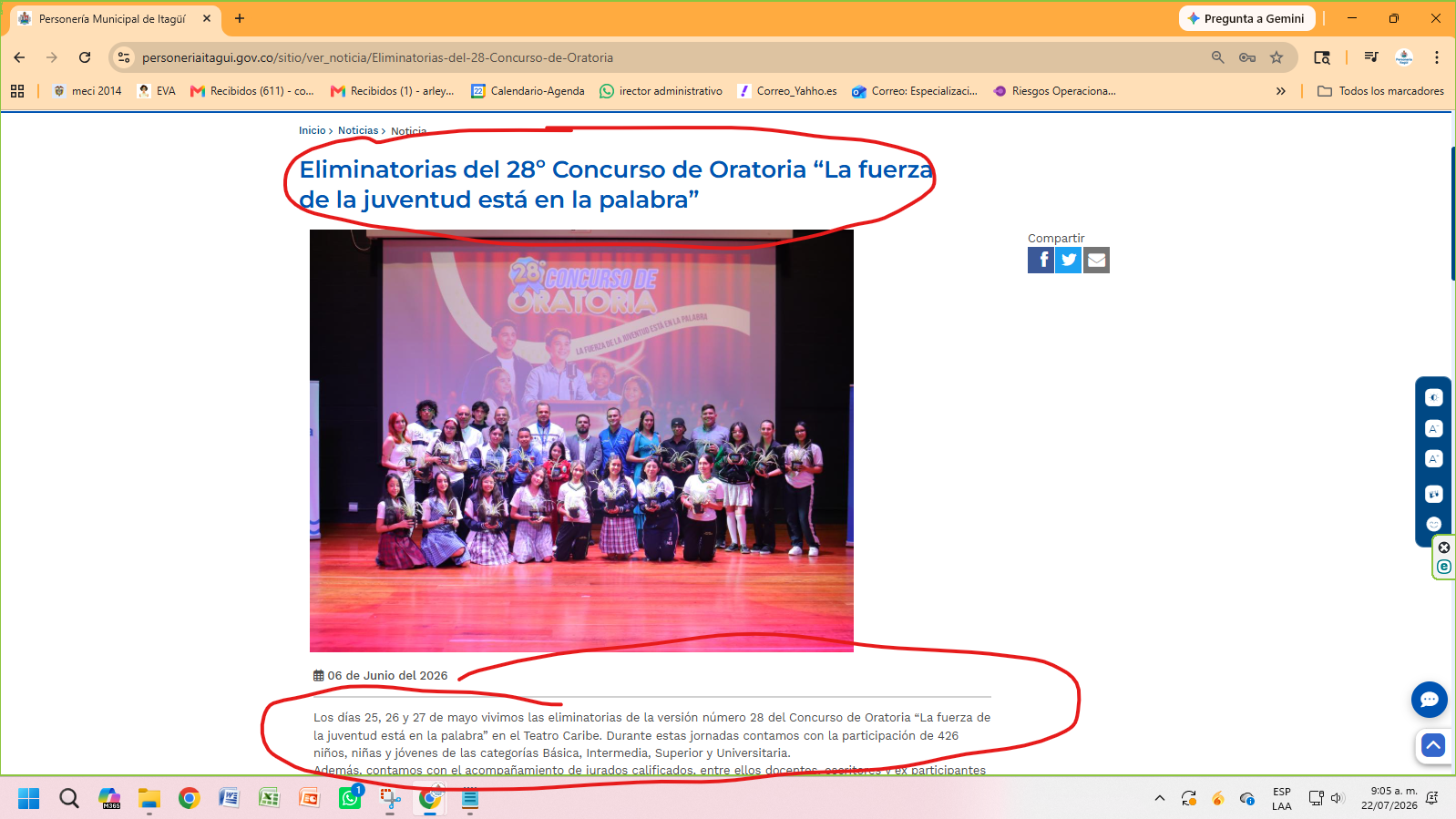Open WhatsApp from the taskbar

[x=350, y=798]
